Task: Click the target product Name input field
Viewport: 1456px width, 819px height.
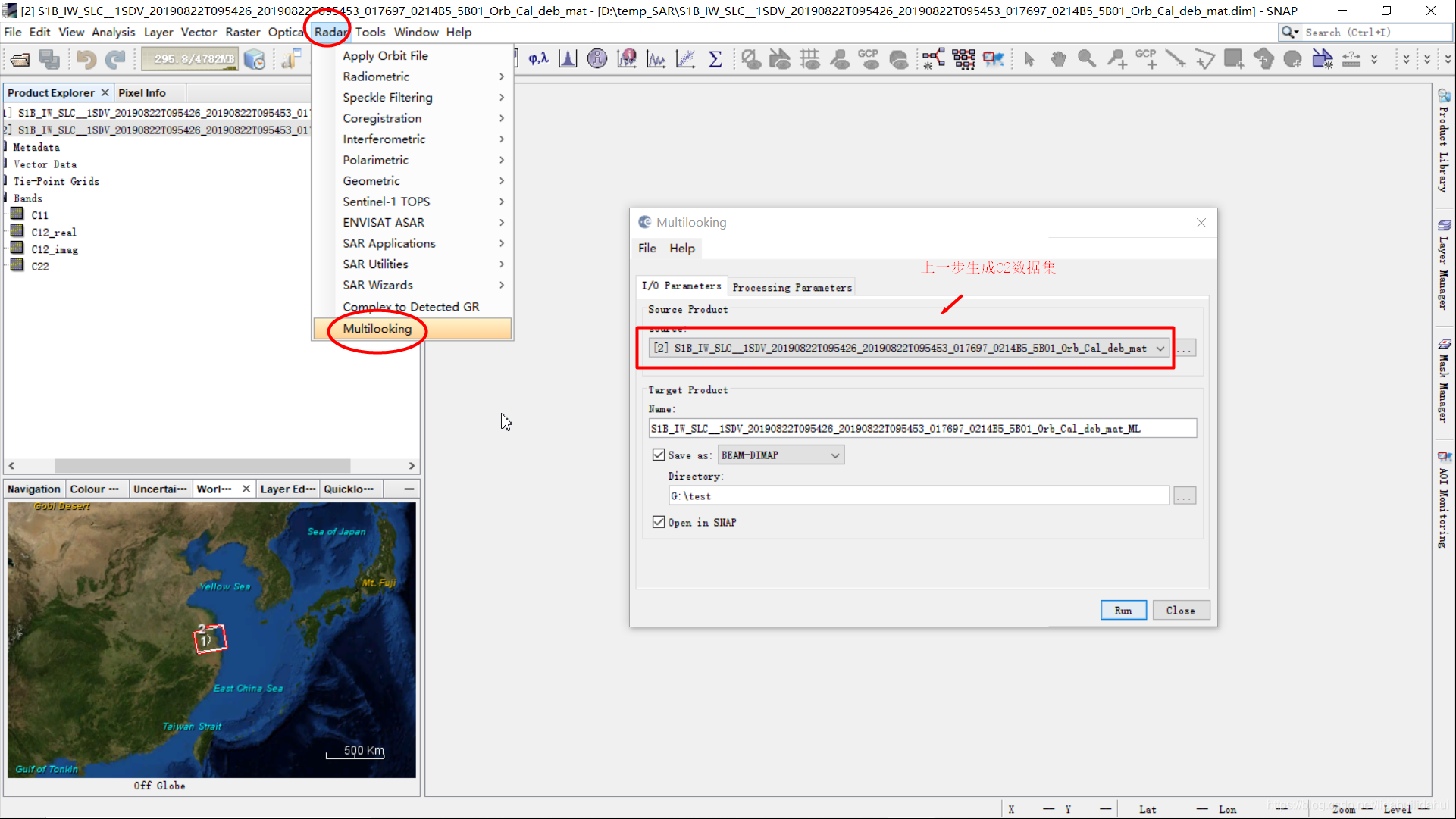Action: (921, 428)
